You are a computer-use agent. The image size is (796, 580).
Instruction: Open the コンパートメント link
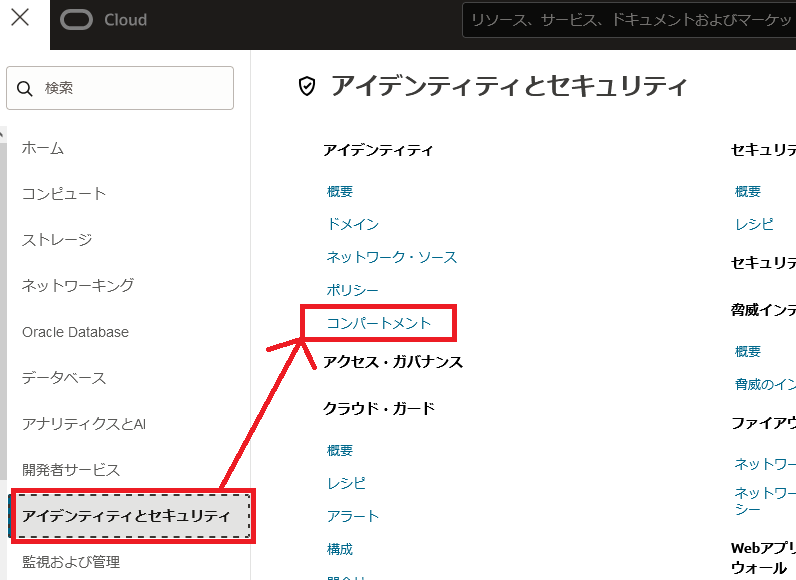[x=379, y=323]
